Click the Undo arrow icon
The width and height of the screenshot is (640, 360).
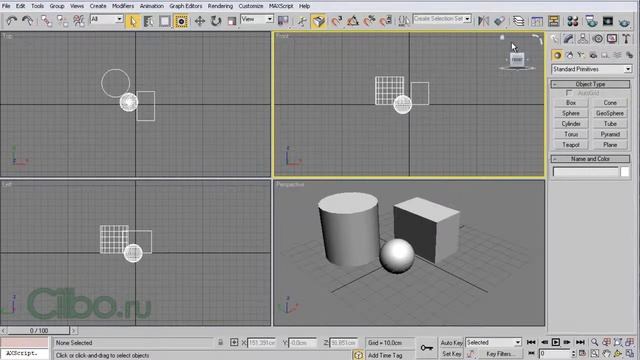pos(11,20)
